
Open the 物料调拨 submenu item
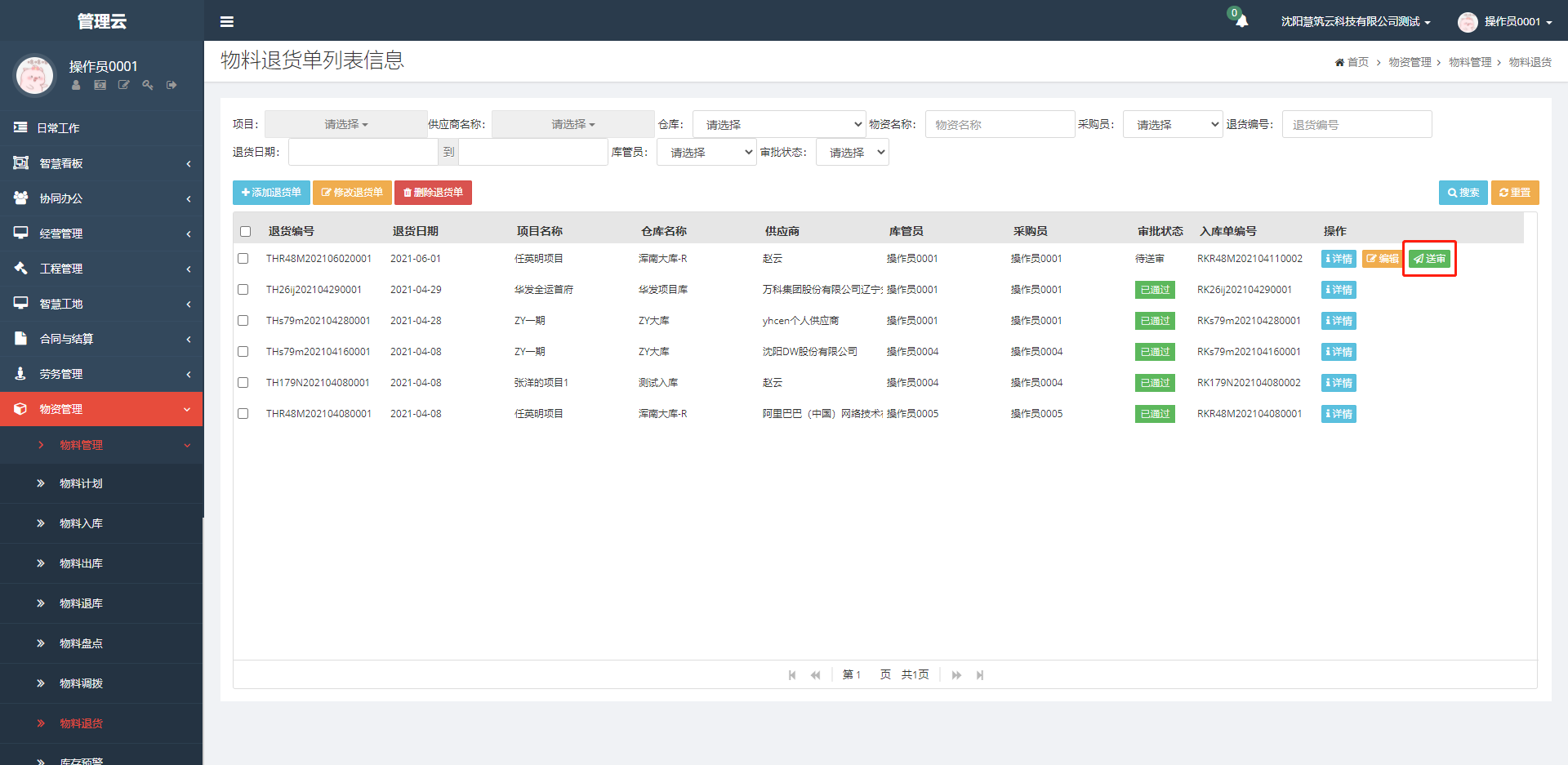tap(101, 683)
